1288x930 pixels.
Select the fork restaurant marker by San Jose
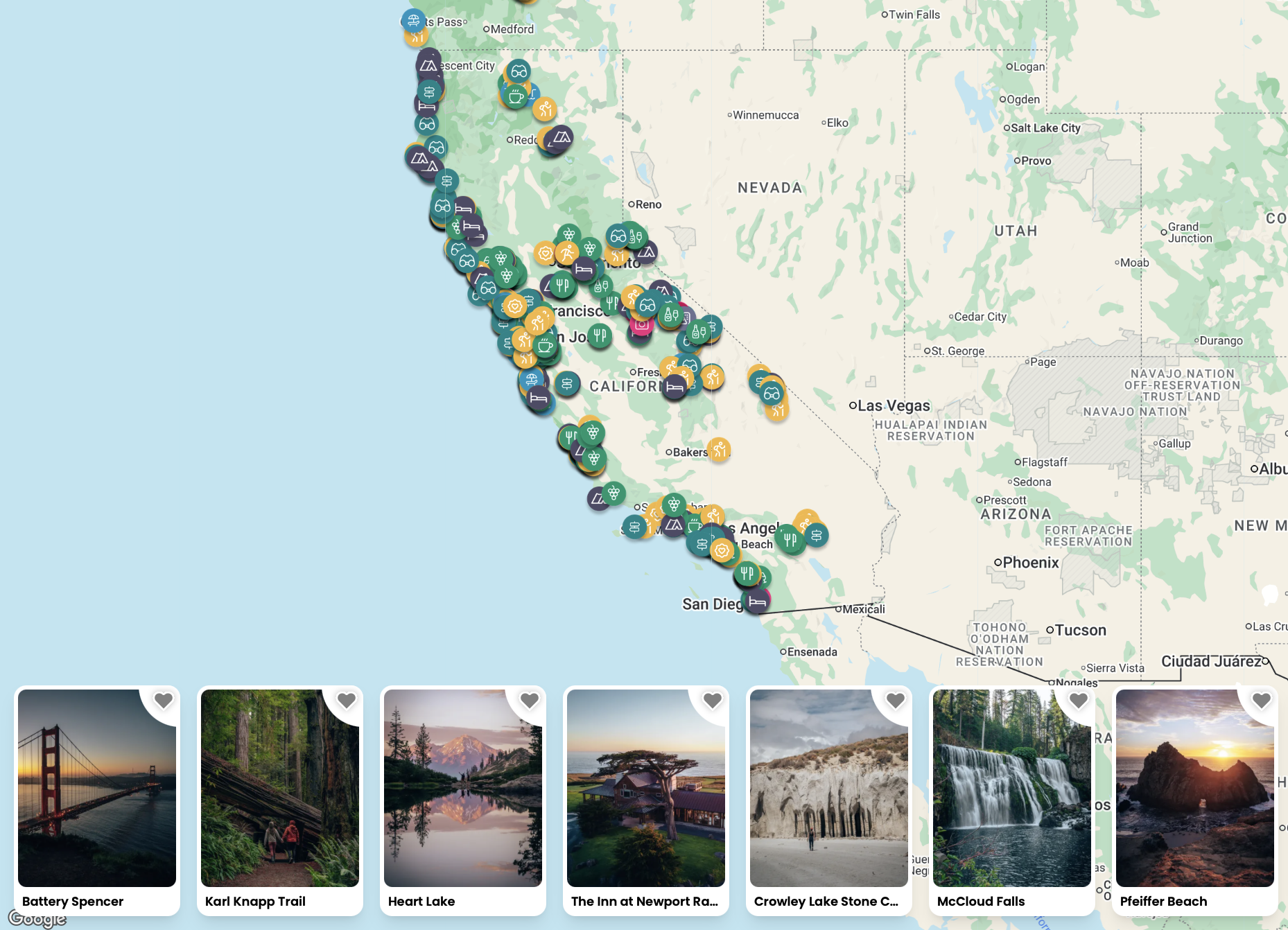pos(599,336)
